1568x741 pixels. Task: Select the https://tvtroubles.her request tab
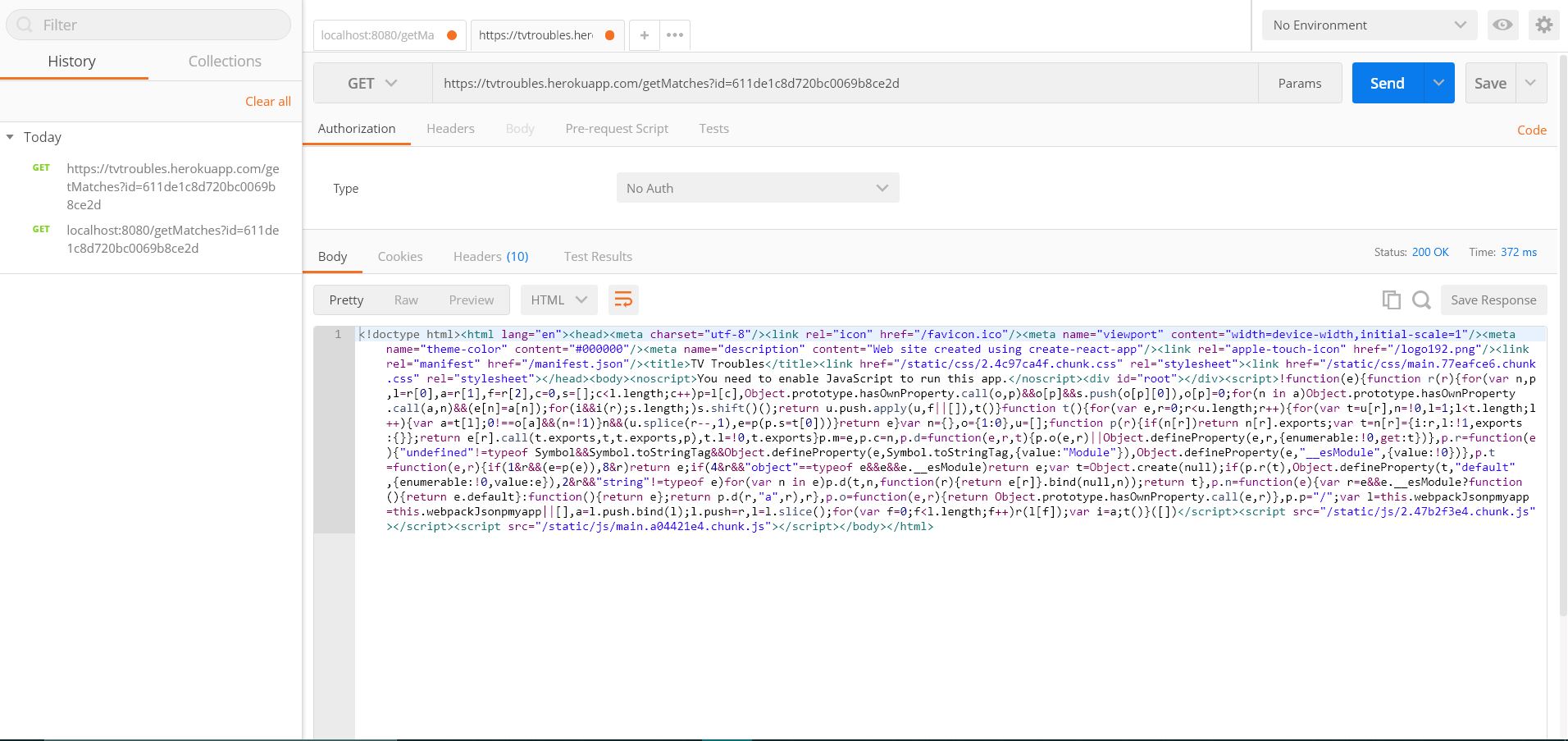[x=547, y=35]
